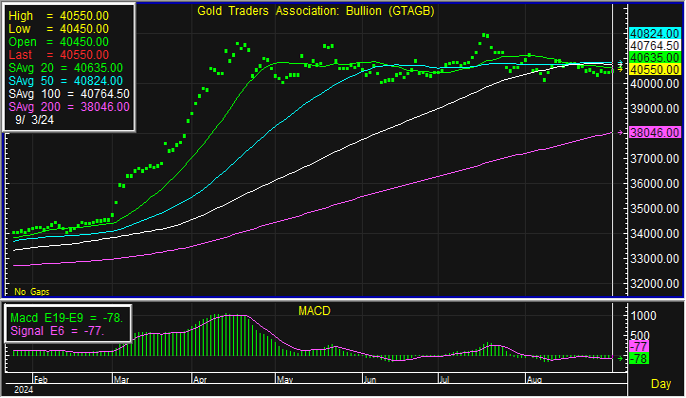Select the yellow 40550.00 last price label
The height and width of the screenshot is (398, 686).
tap(654, 70)
